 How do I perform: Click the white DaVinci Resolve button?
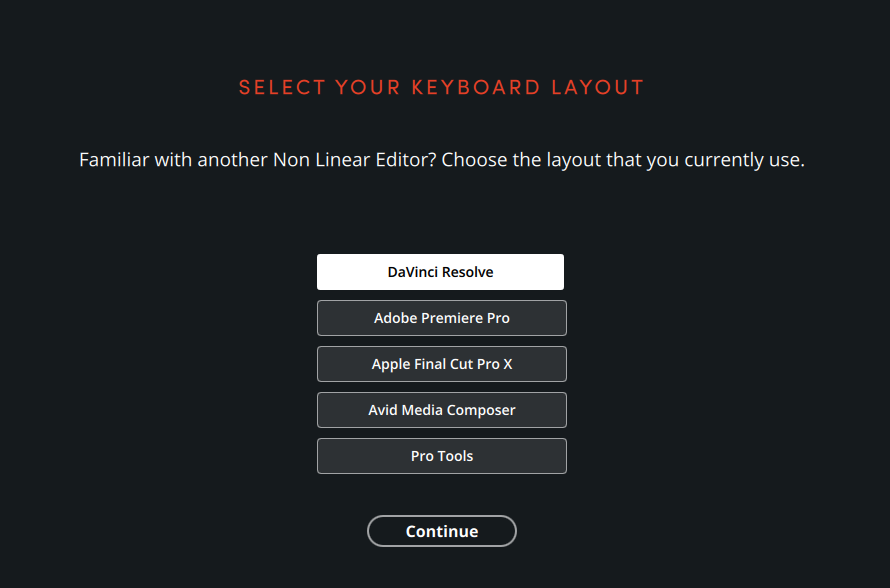point(440,272)
